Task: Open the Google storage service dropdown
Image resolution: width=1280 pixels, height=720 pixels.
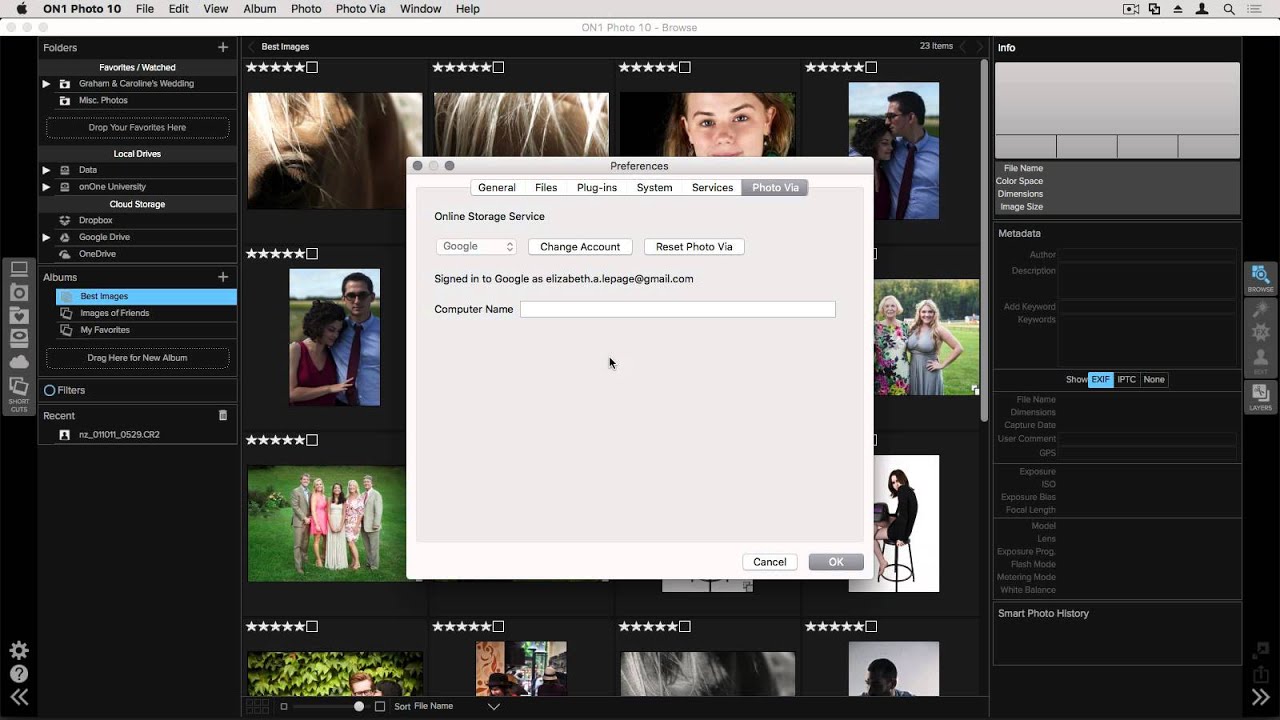Action: coord(476,246)
